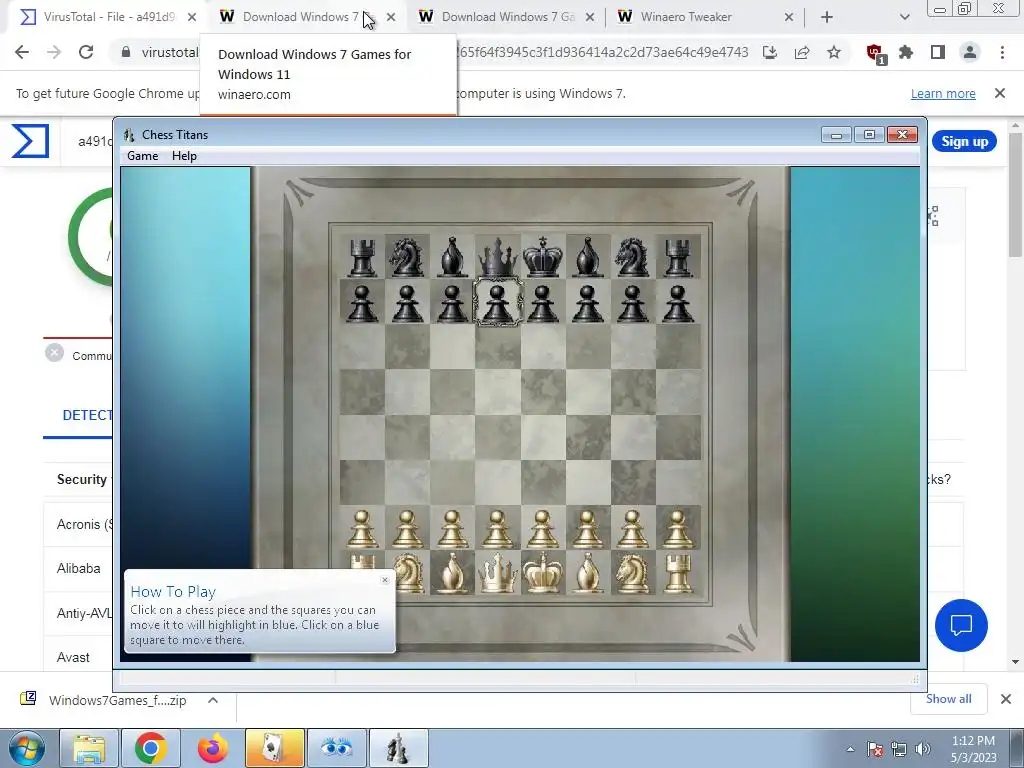This screenshot has width=1024, height=768.
Task: Open the Solitaire cards taskbar icon
Action: pos(274,748)
